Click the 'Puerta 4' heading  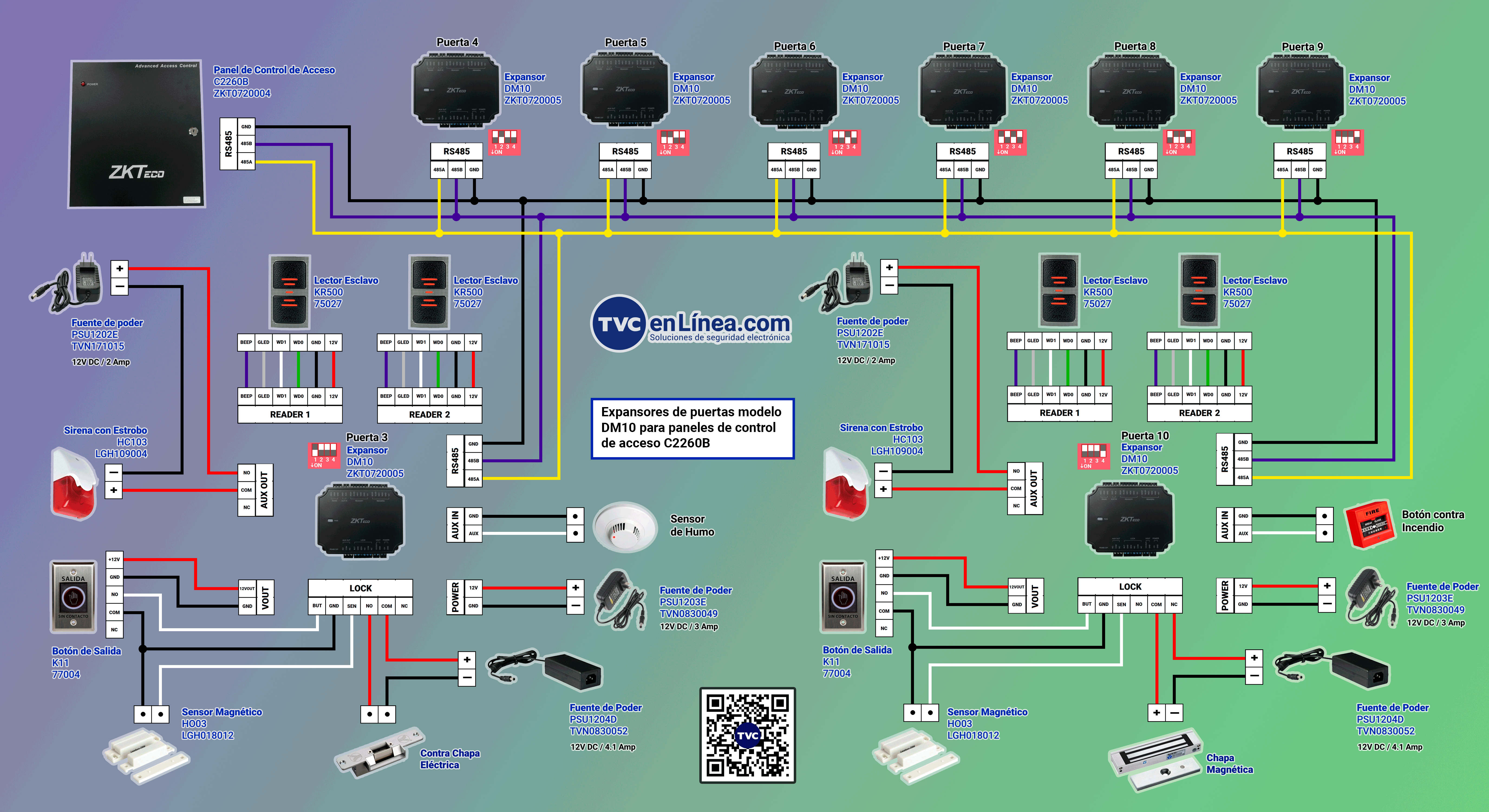tap(457, 42)
